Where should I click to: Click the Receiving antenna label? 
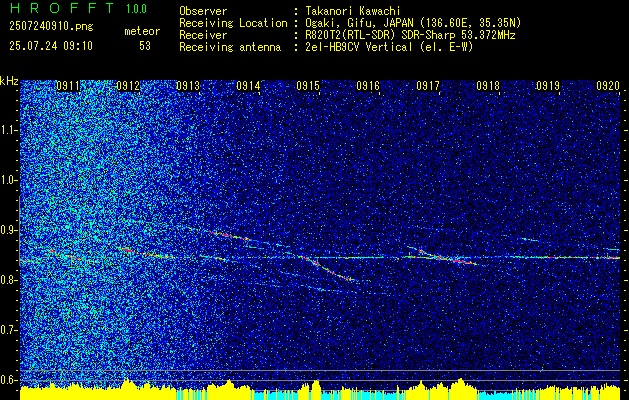(230, 47)
